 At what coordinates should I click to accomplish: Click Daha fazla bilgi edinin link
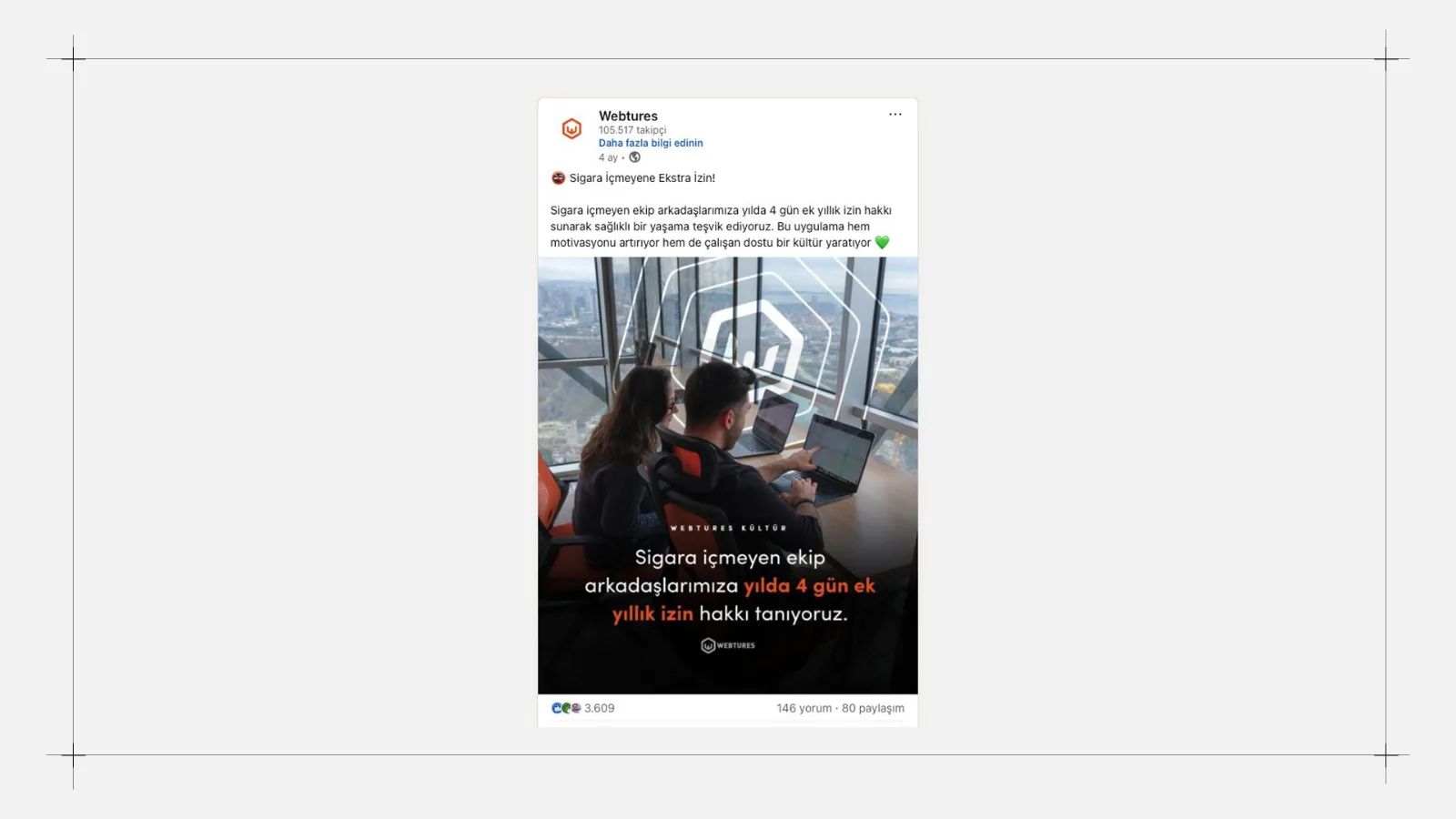coord(651,143)
